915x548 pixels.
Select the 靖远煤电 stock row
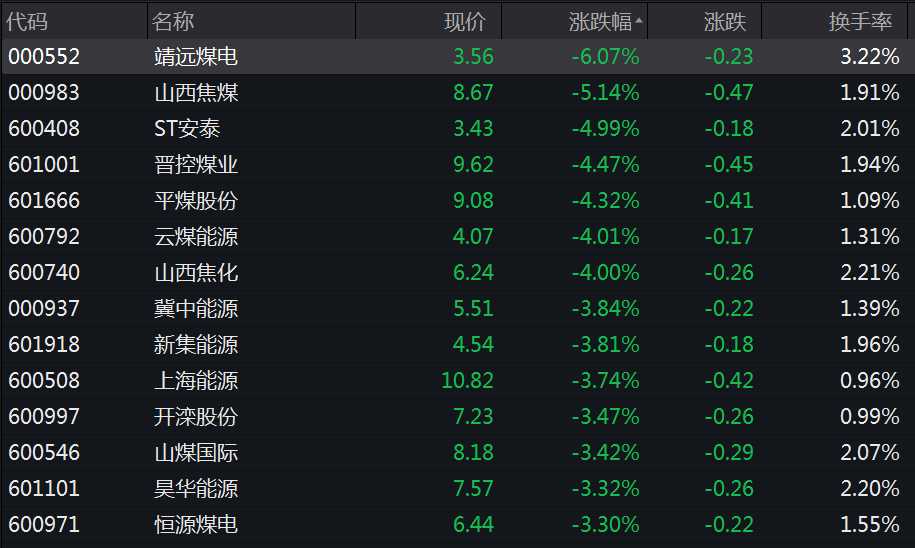click(x=458, y=57)
